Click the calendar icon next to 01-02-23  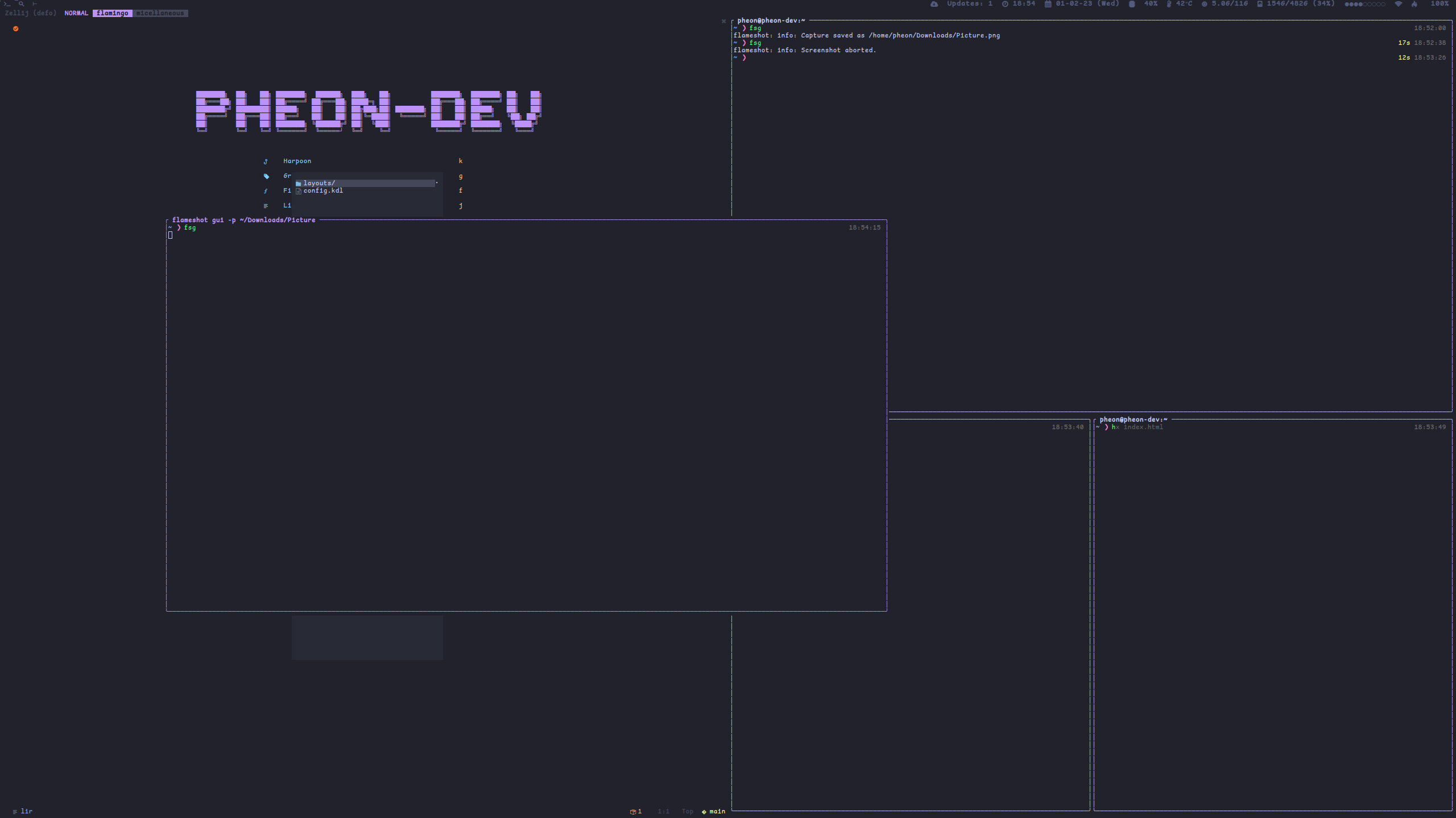tap(1047, 4)
